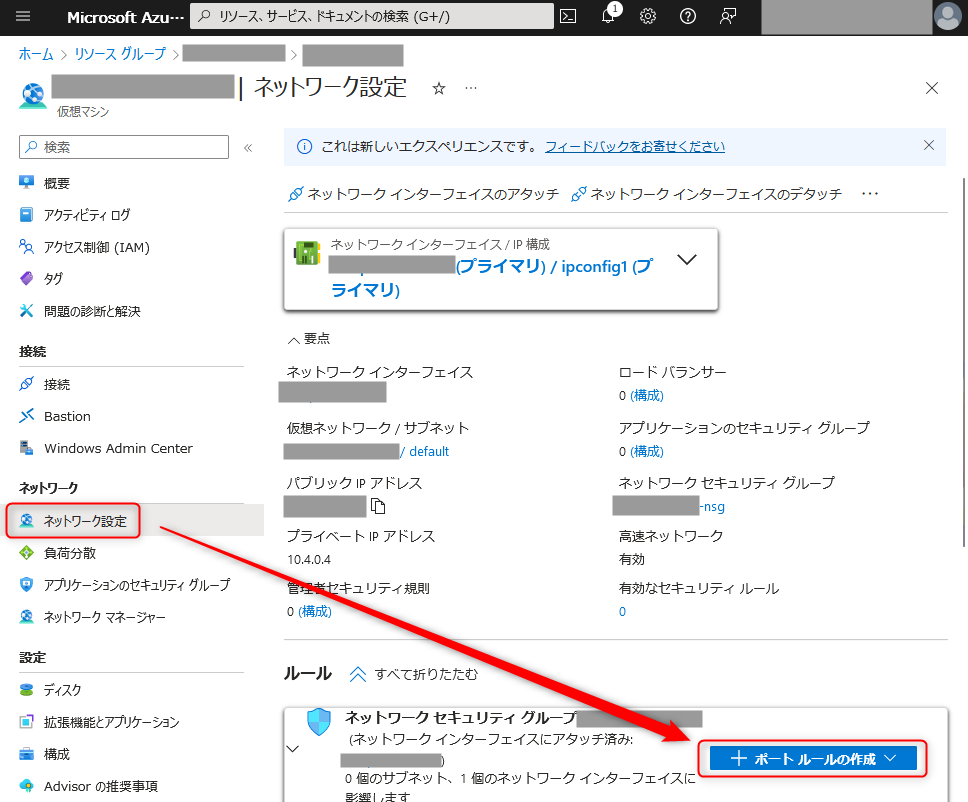
Task: Open ディスク under settings
Action: click(x=50, y=690)
